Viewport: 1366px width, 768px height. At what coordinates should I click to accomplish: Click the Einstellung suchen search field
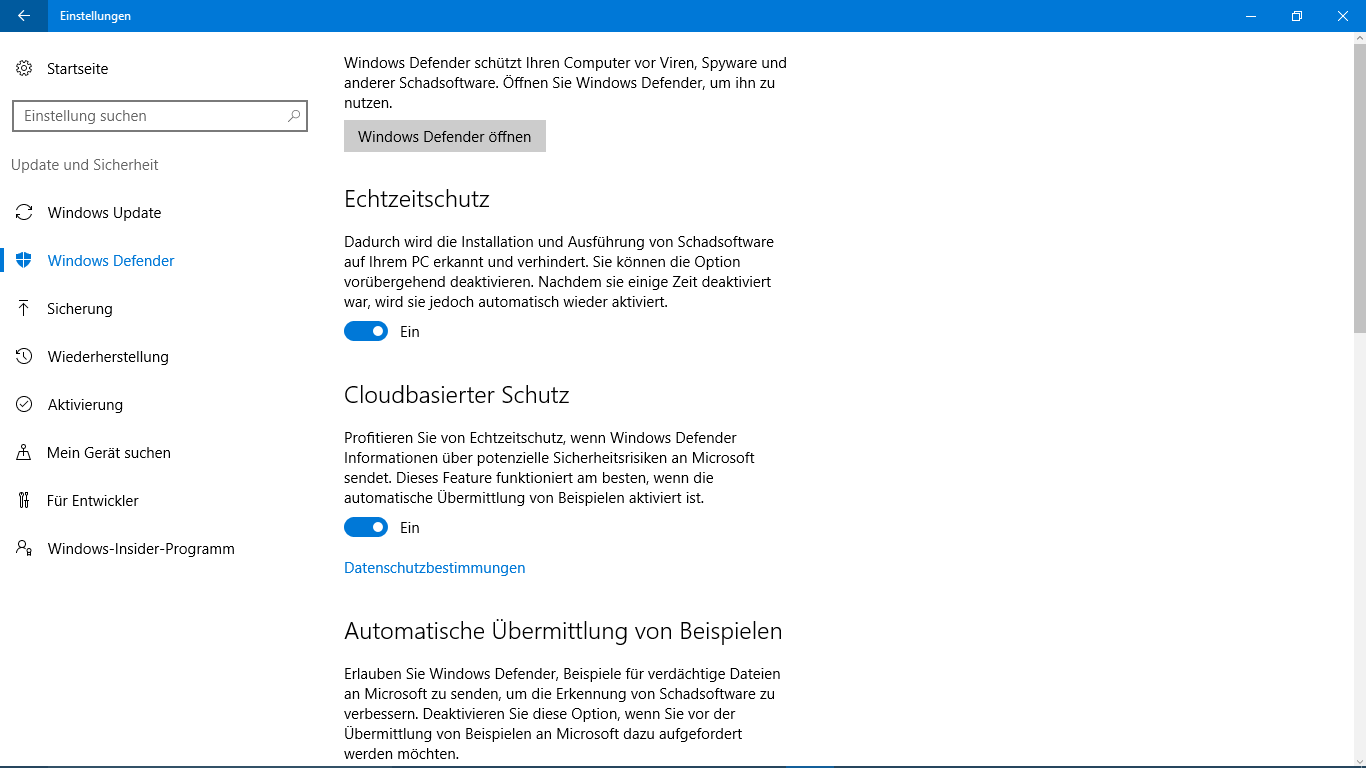click(160, 116)
